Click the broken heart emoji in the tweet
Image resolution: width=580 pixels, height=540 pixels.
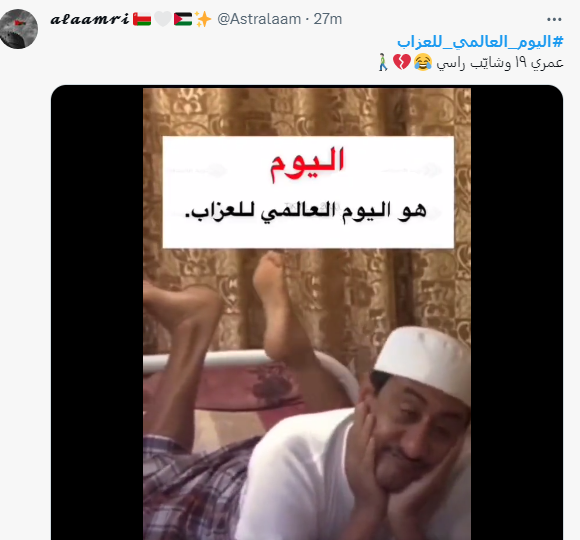pos(402,62)
